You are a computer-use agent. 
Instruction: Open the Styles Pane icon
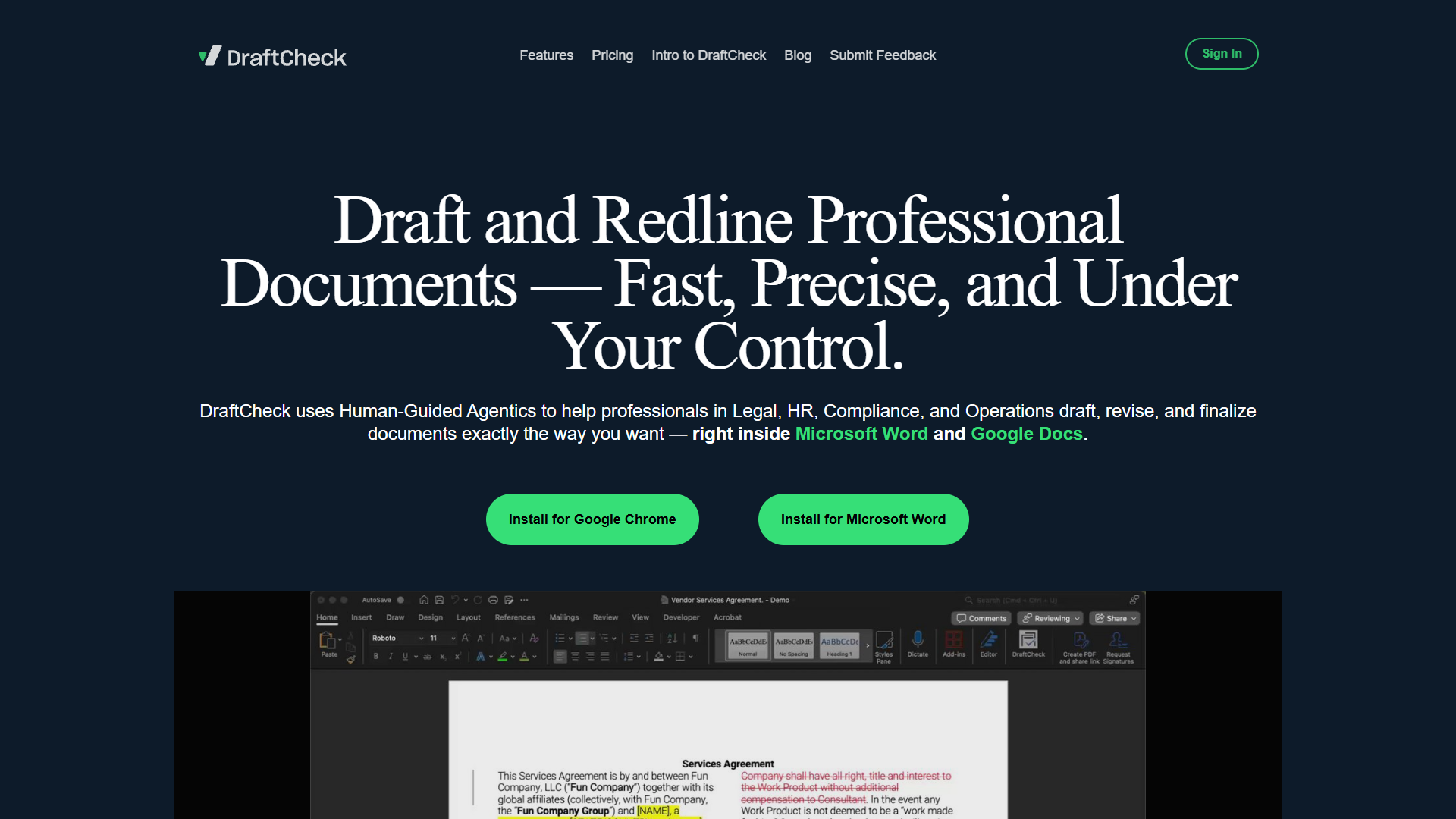(x=884, y=639)
